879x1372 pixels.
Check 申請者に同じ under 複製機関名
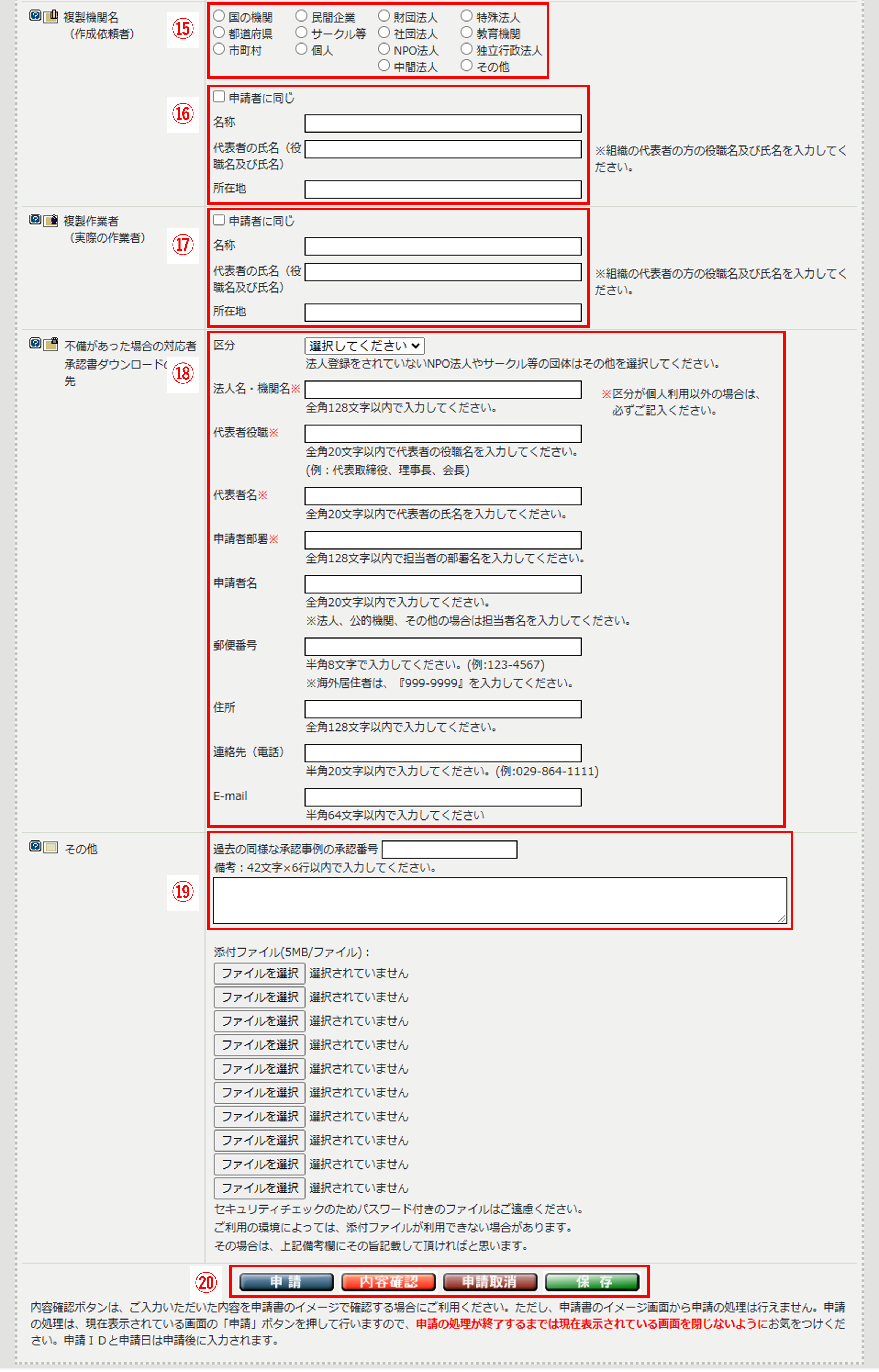click(219, 97)
